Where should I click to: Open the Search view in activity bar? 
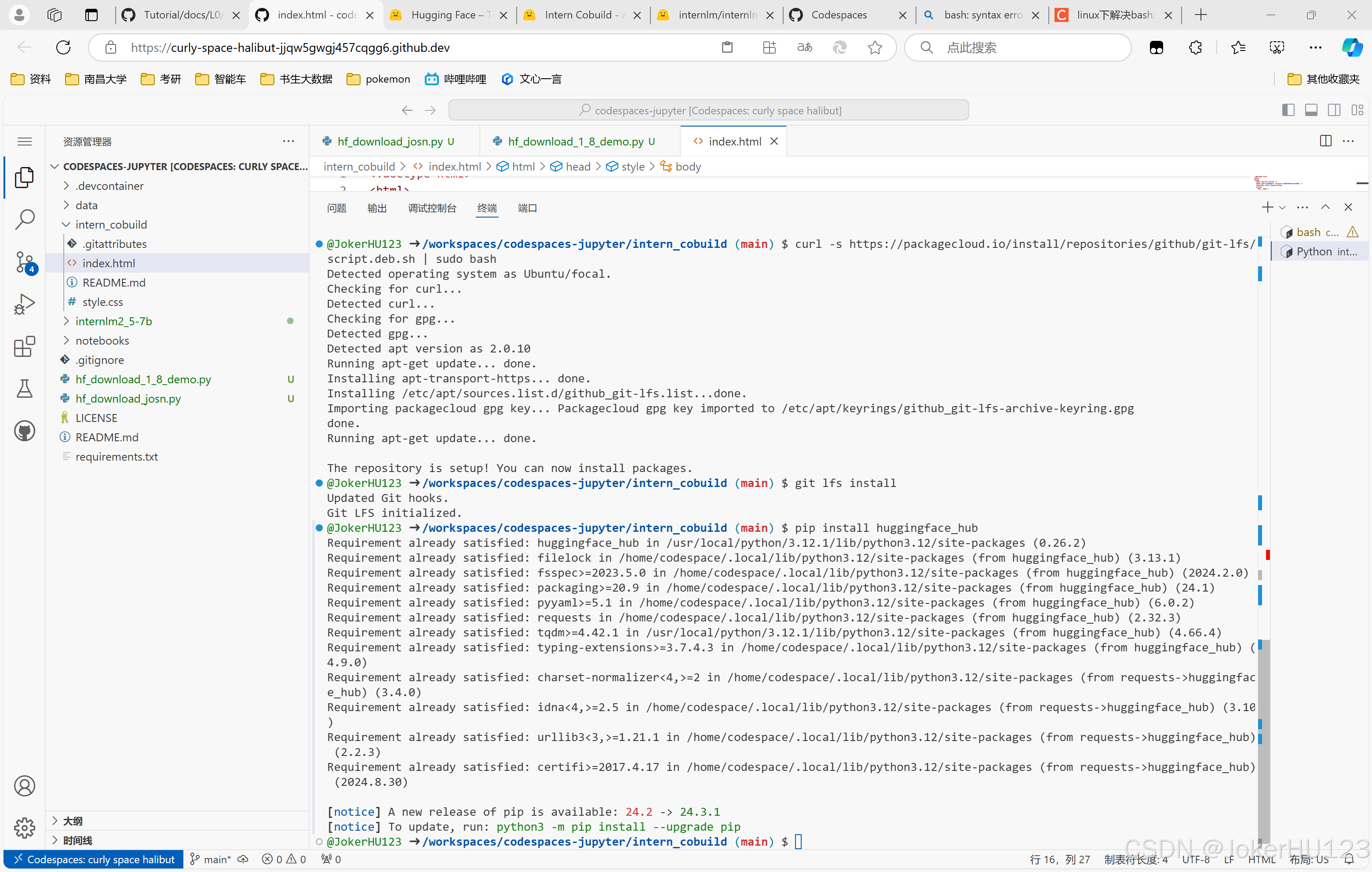pos(25,219)
